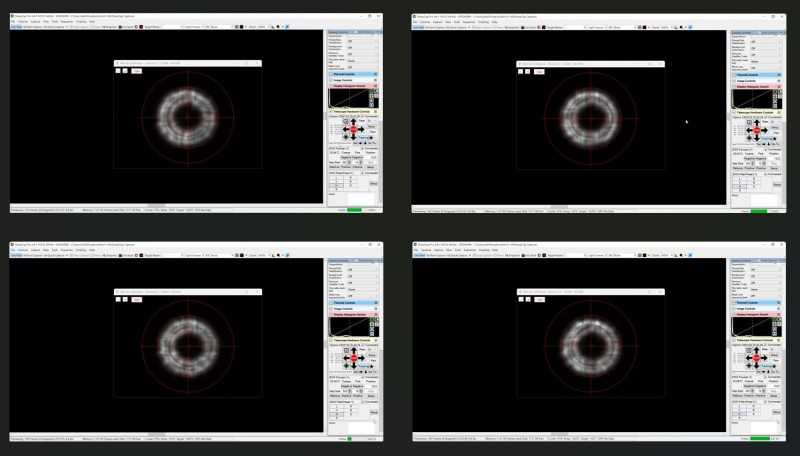
Task: Click the Notes text box in top-left window
Action: click(x=361, y=198)
